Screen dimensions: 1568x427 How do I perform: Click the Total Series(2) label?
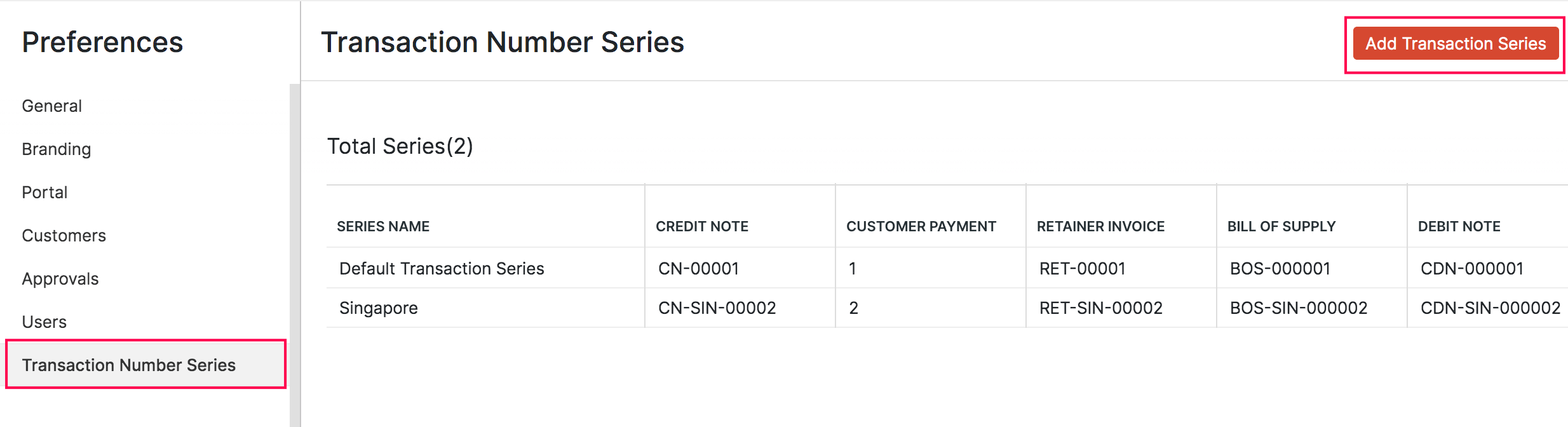[401, 146]
